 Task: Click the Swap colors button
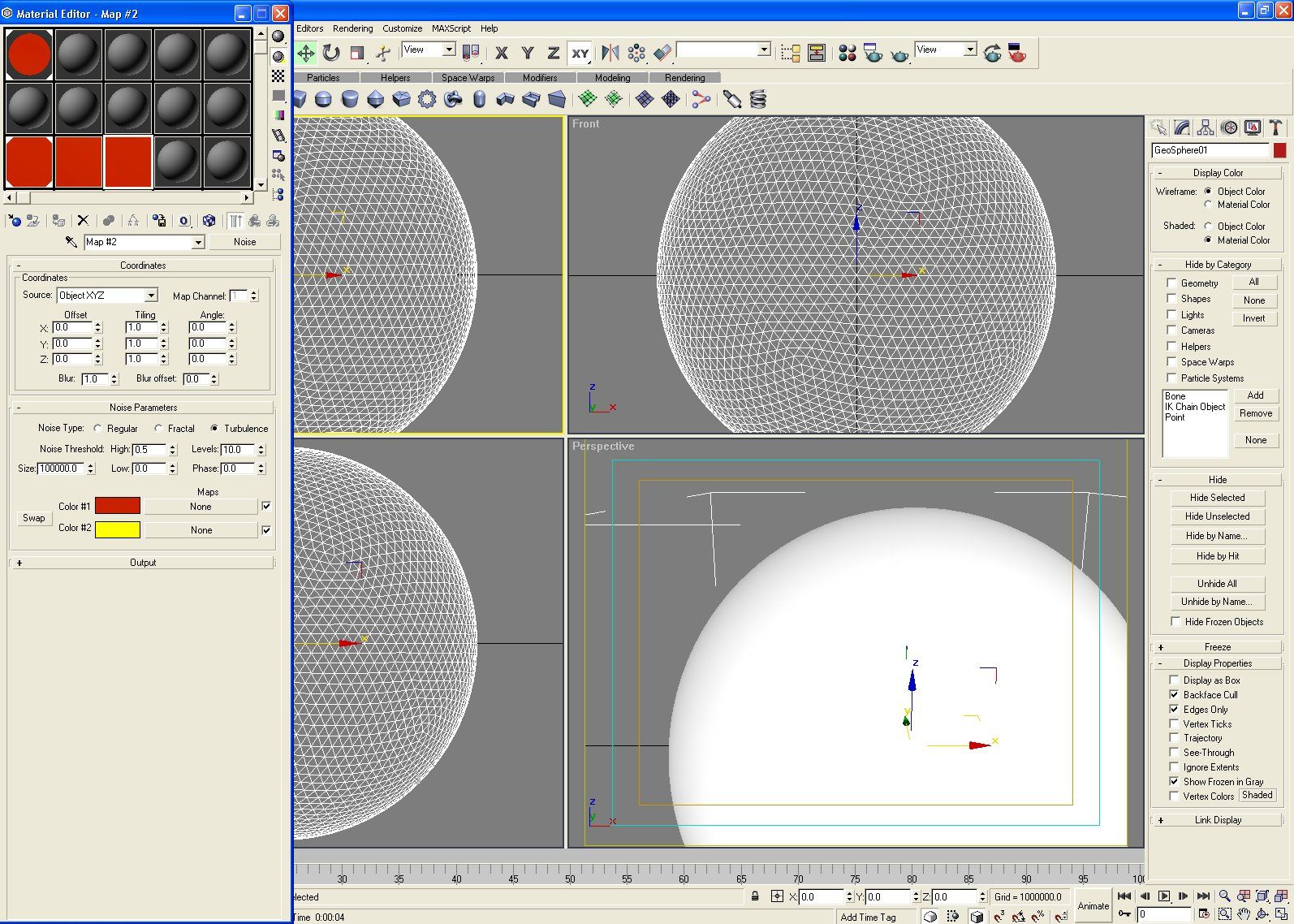[x=34, y=518]
